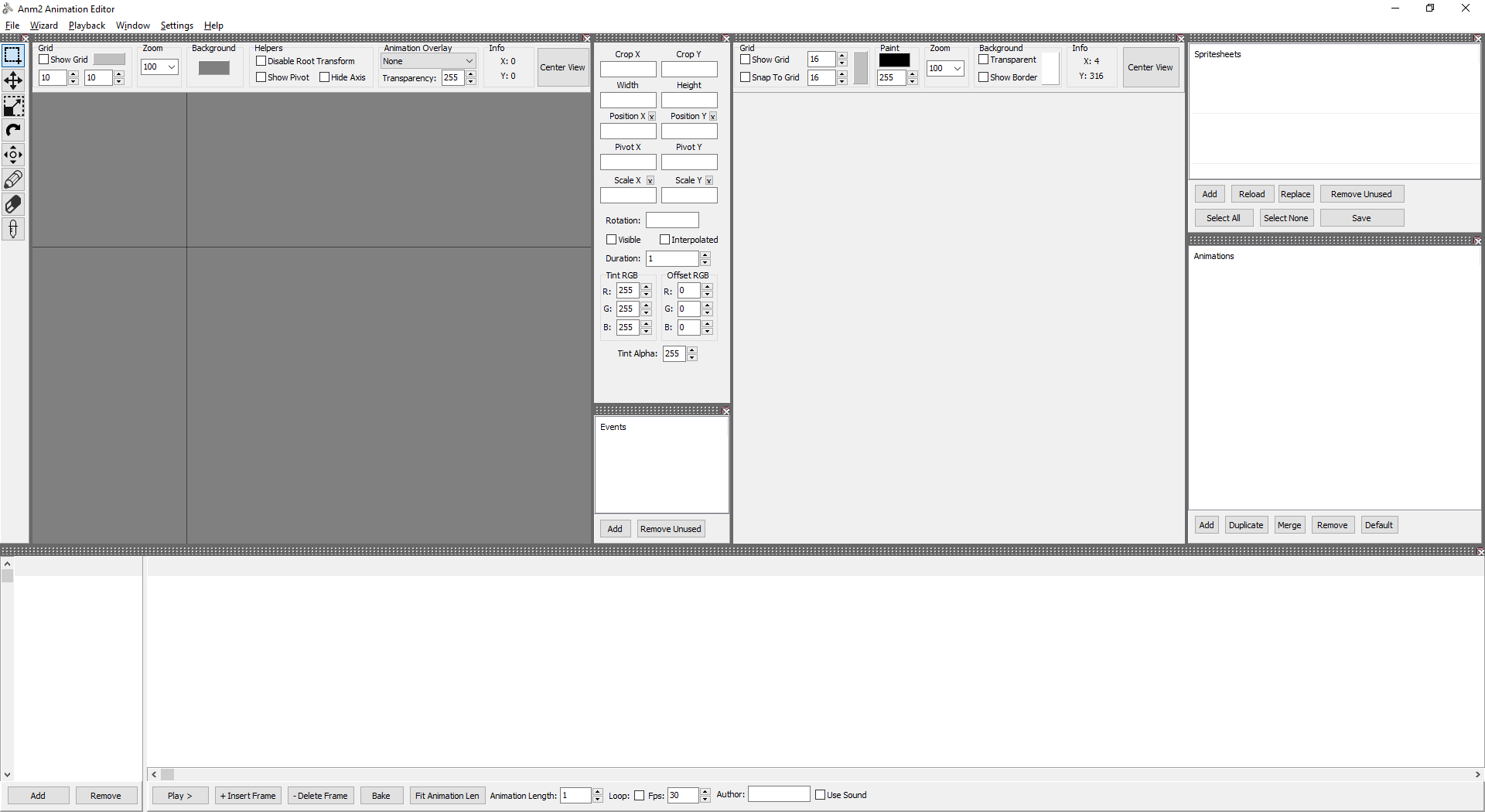Enable Show Border option
Image resolution: width=1485 pixels, height=812 pixels.
pyautogui.click(x=984, y=77)
